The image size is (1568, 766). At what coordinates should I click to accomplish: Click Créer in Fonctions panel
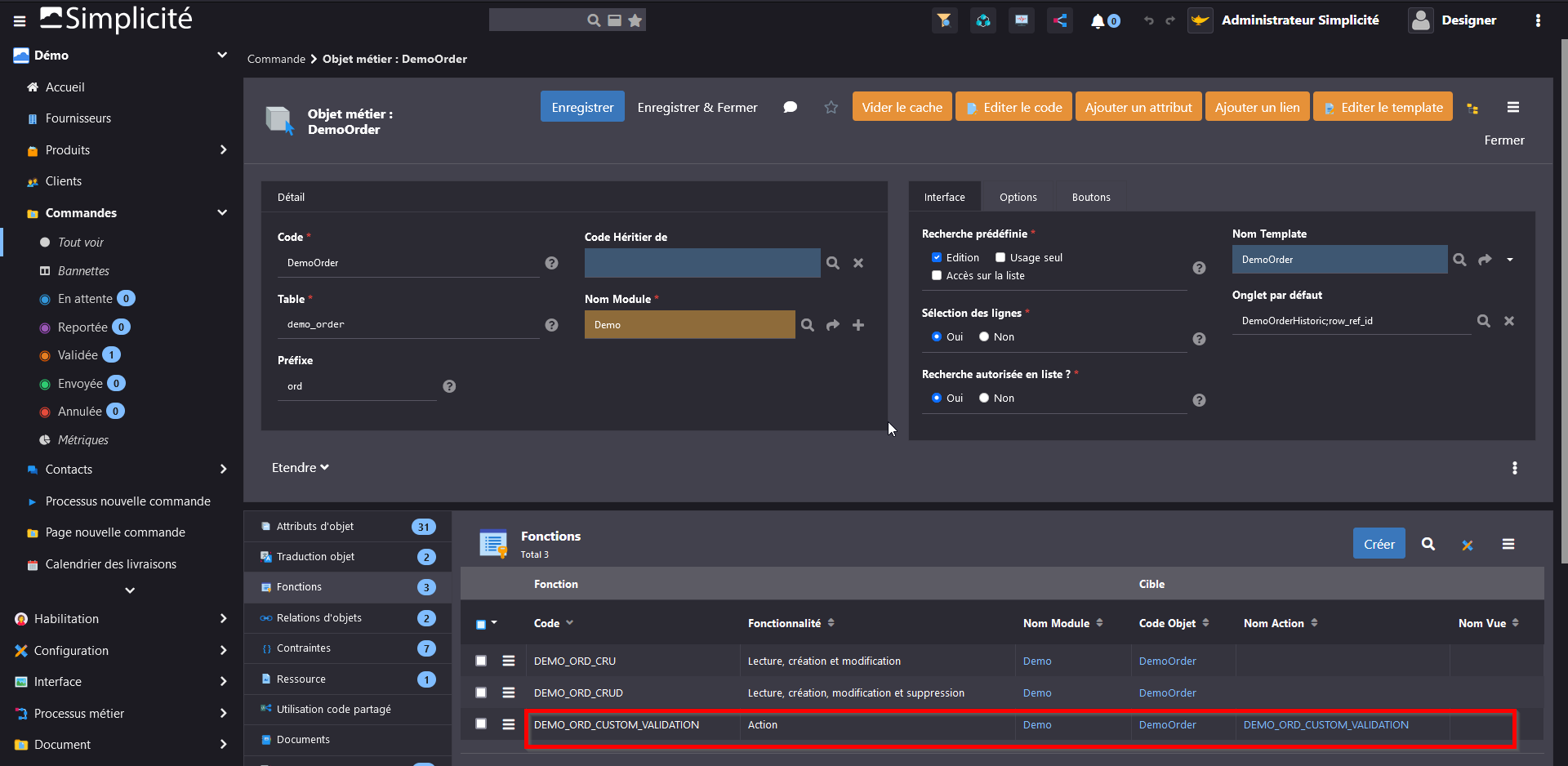pos(1379,544)
